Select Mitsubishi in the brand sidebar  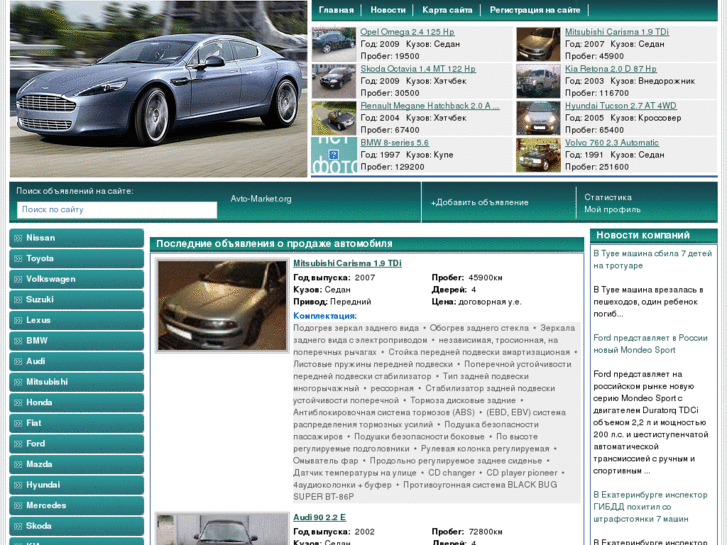pos(77,382)
